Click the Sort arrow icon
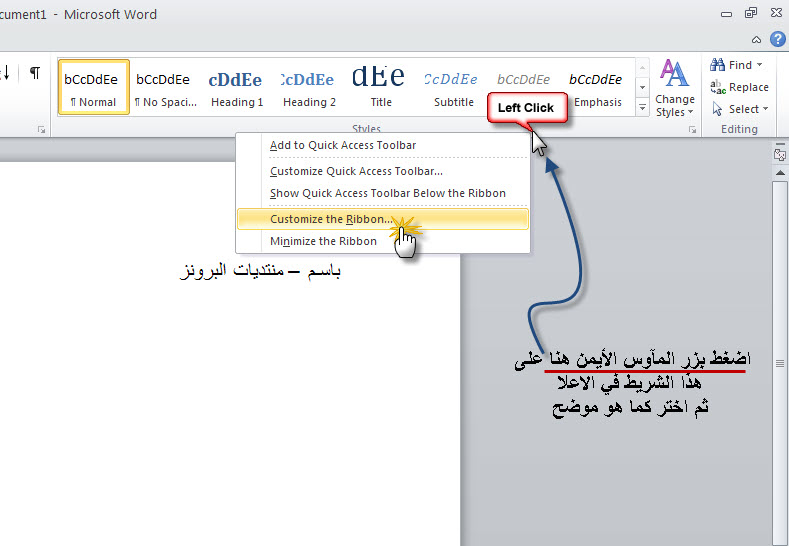The width and height of the screenshot is (789, 546). (x=5, y=73)
